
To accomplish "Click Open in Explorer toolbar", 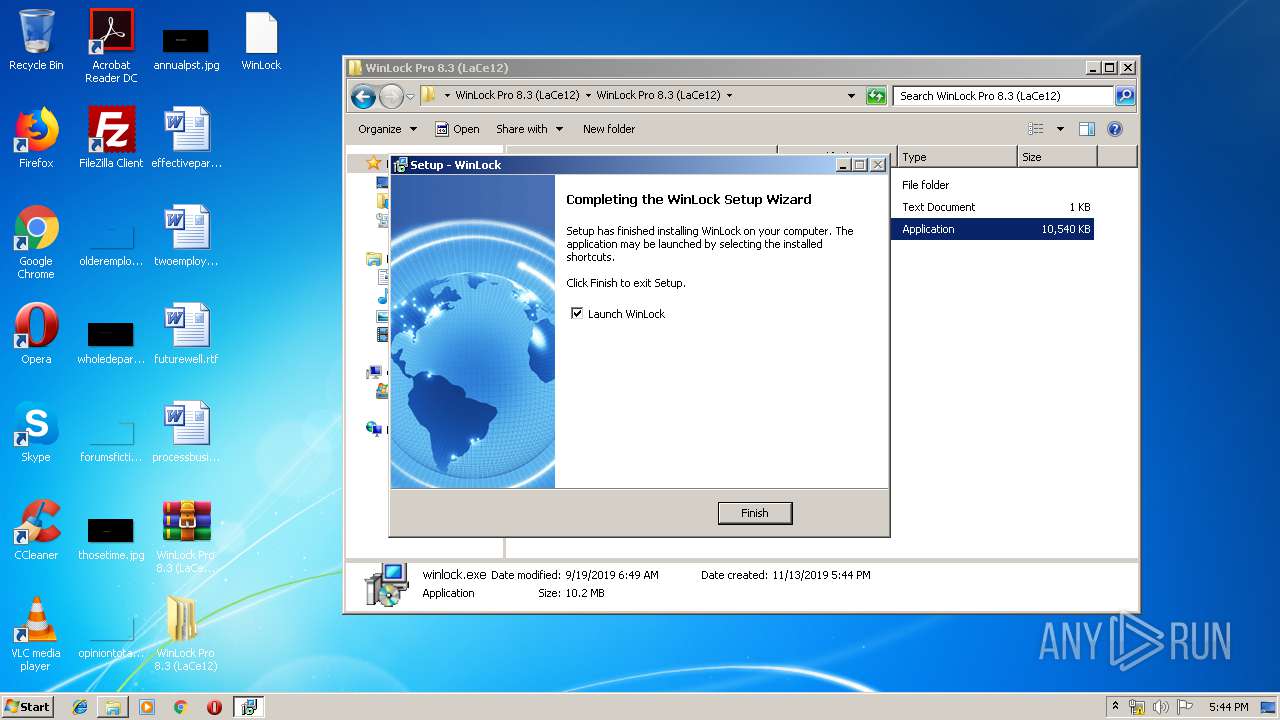I will pos(457,129).
